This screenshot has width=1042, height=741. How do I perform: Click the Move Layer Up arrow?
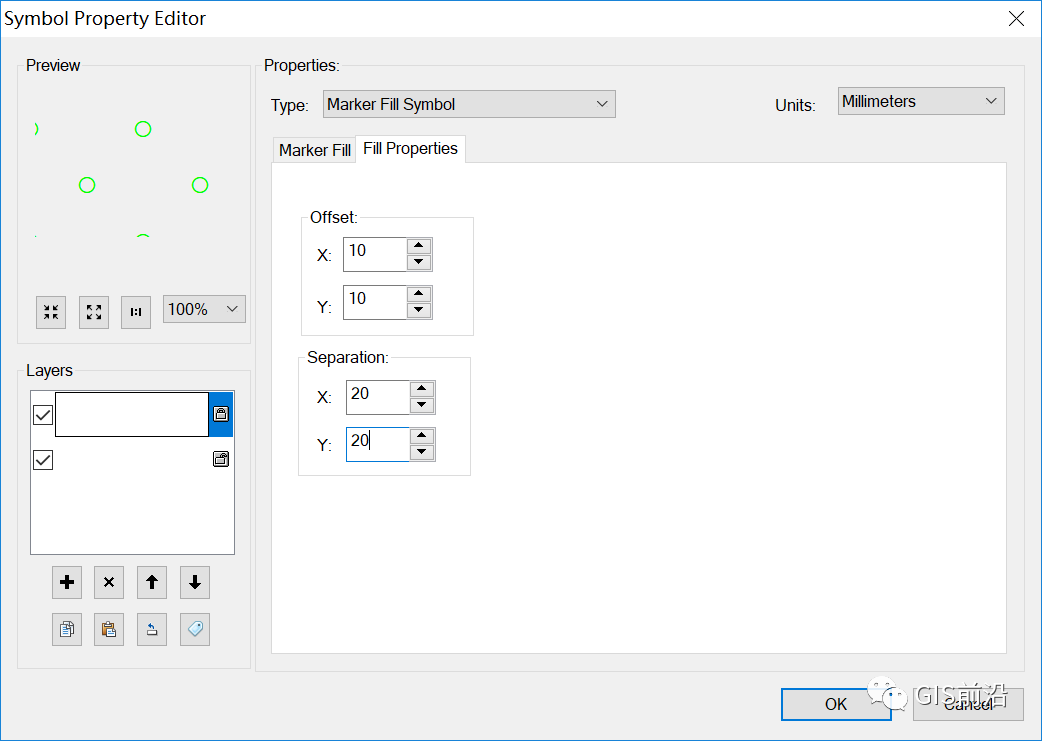tap(152, 583)
